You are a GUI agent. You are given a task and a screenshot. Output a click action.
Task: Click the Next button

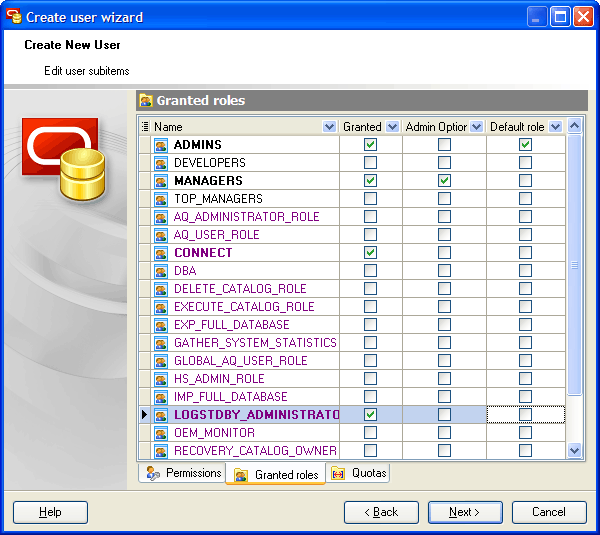(465, 512)
